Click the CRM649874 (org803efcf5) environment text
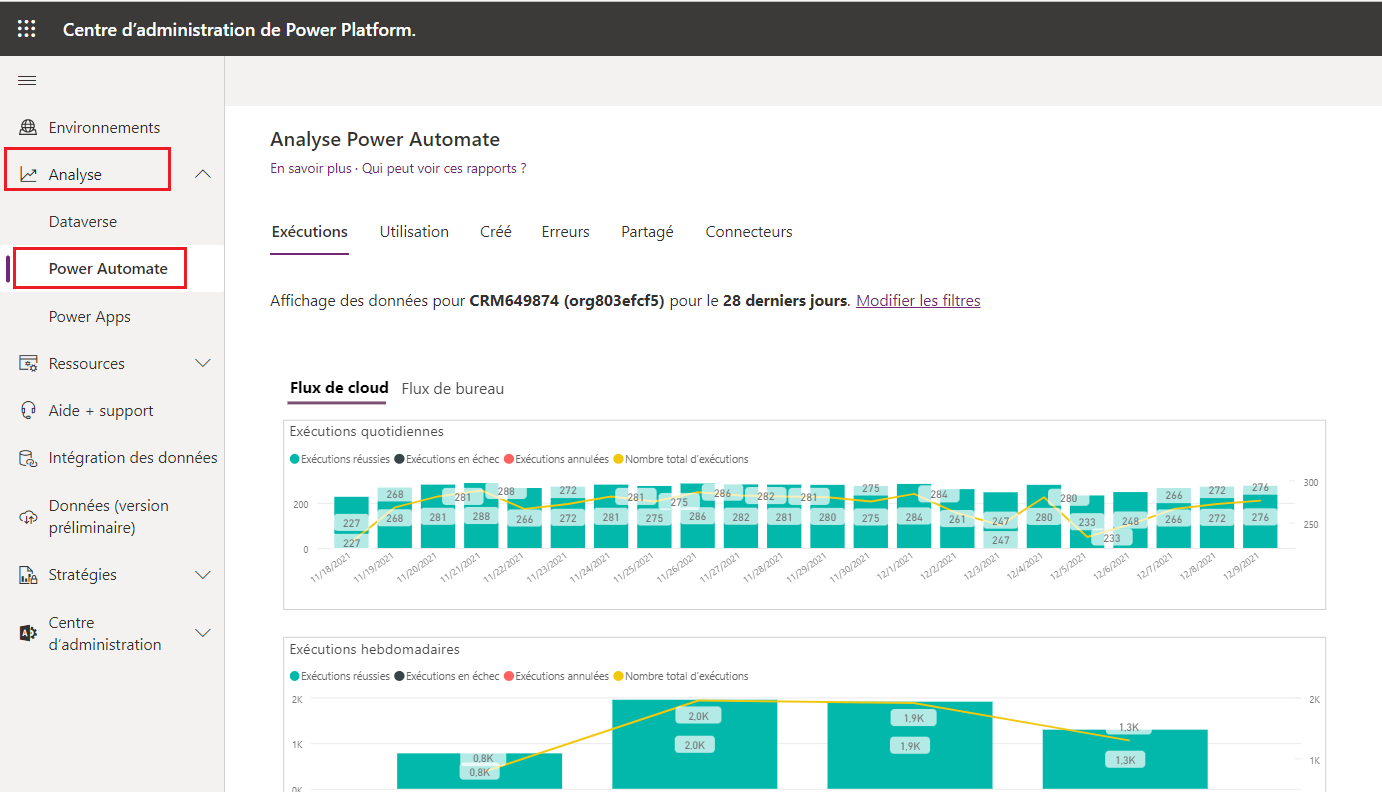Image resolution: width=1382 pixels, height=792 pixels. pyautogui.click(x=566, y=301)
